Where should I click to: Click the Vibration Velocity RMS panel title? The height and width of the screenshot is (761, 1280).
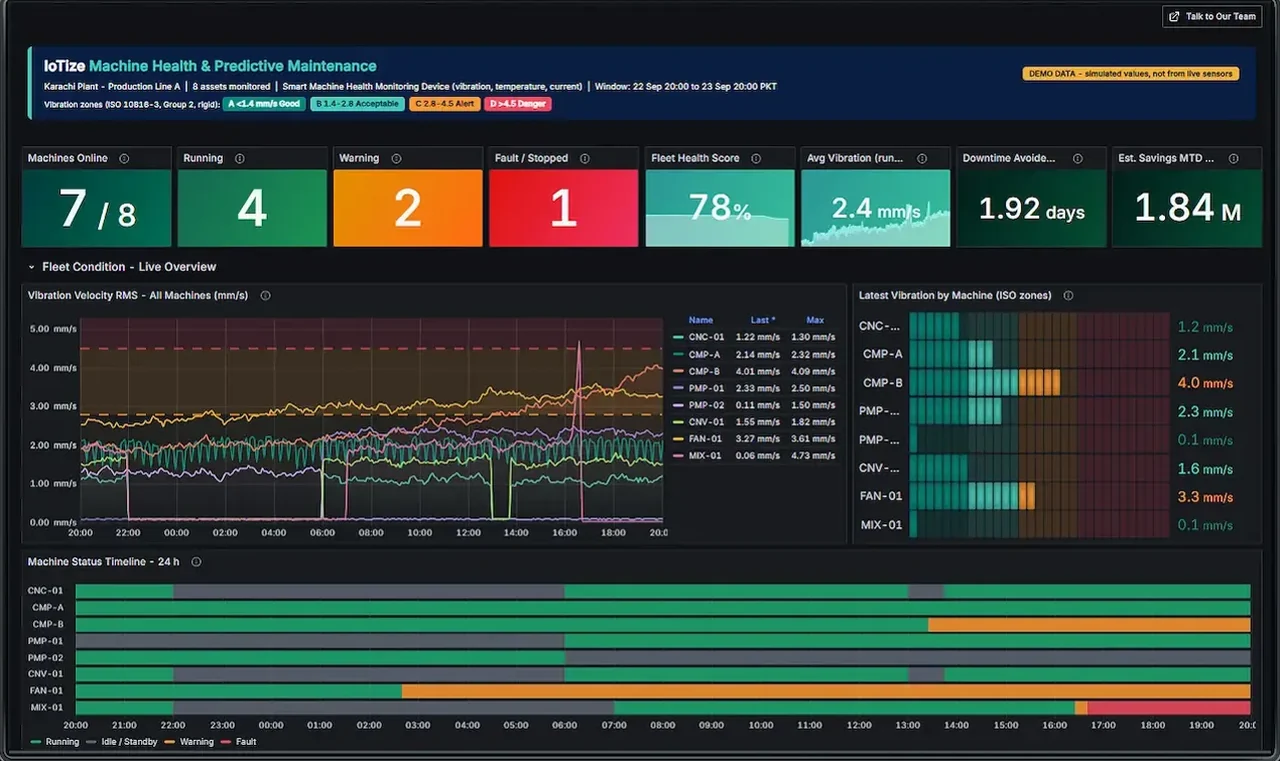point(138,295)
